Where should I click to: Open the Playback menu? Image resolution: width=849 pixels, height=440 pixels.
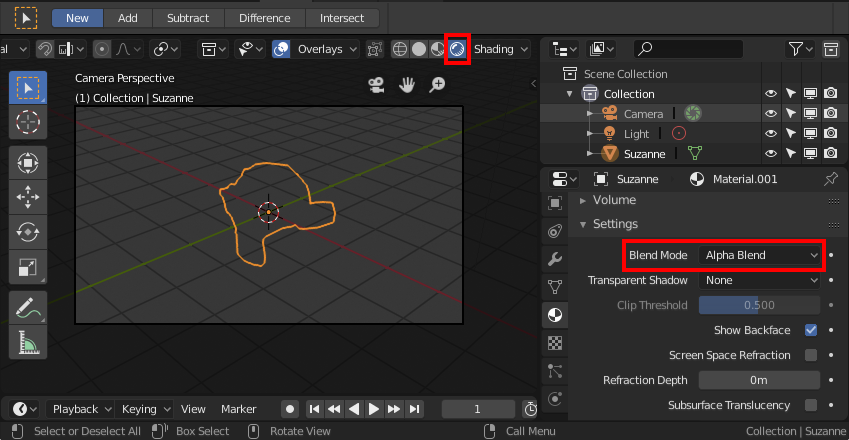coord(80,409)
